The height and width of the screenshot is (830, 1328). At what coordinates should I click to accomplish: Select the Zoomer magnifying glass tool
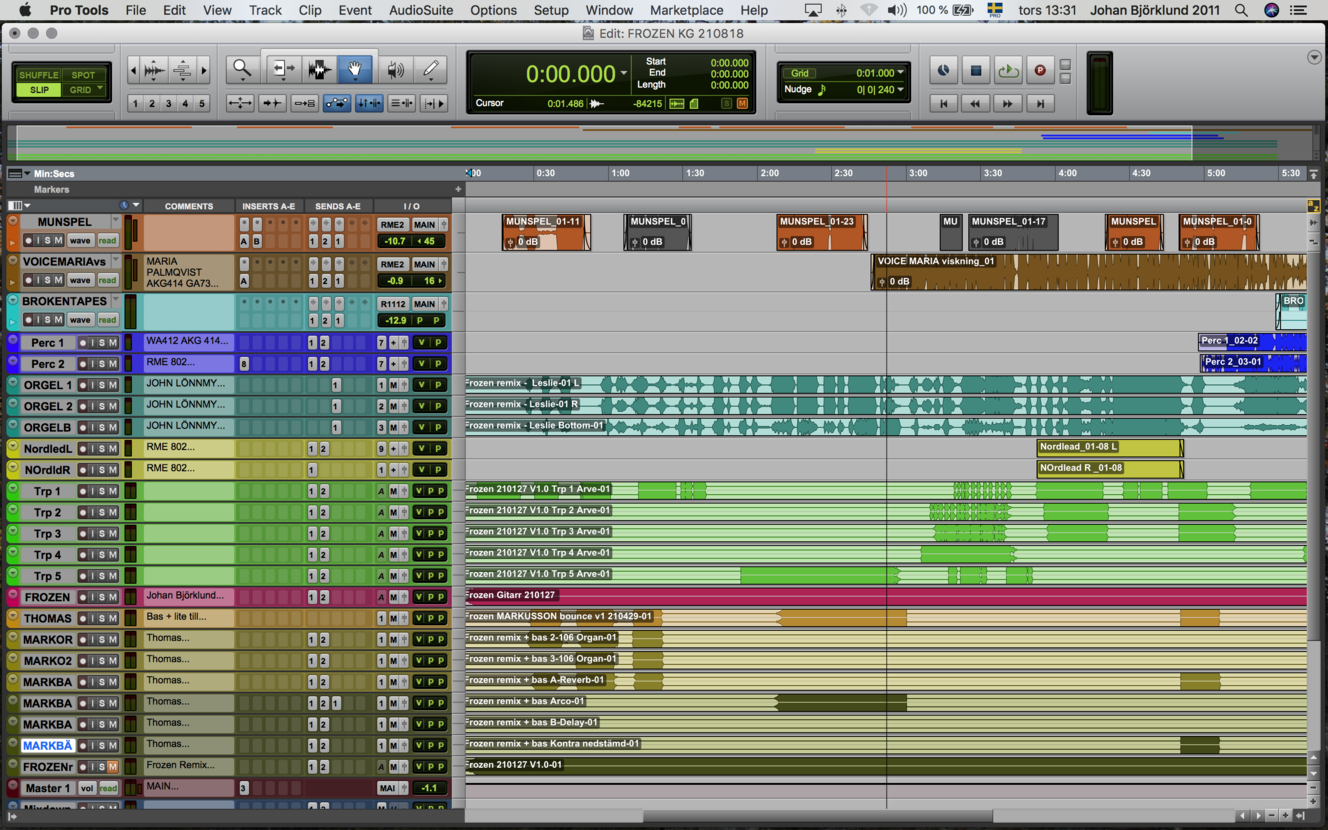[242, 69]
